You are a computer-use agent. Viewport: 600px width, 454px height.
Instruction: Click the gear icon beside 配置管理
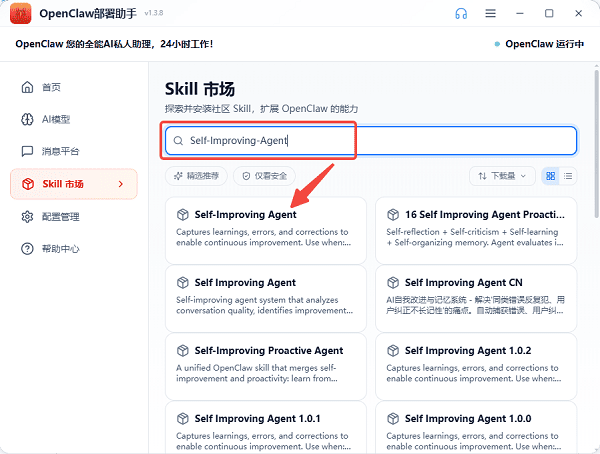pyautogui.click(x=27, y=217)
